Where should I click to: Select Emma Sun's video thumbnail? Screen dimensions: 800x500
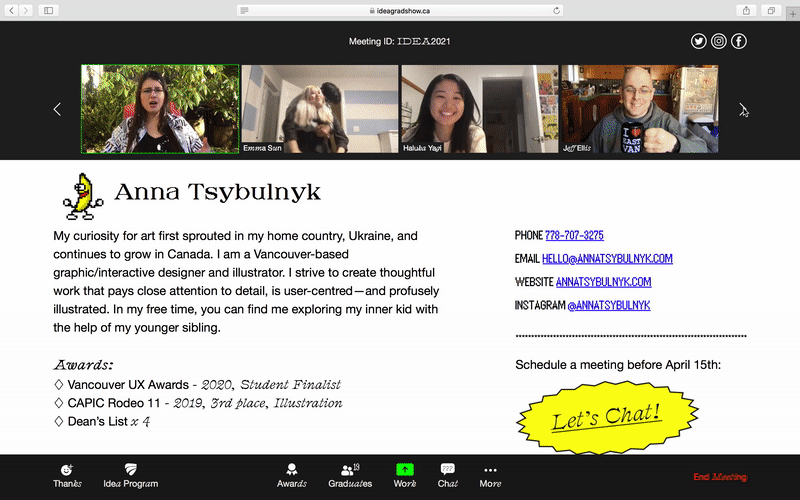click(320, 109)
